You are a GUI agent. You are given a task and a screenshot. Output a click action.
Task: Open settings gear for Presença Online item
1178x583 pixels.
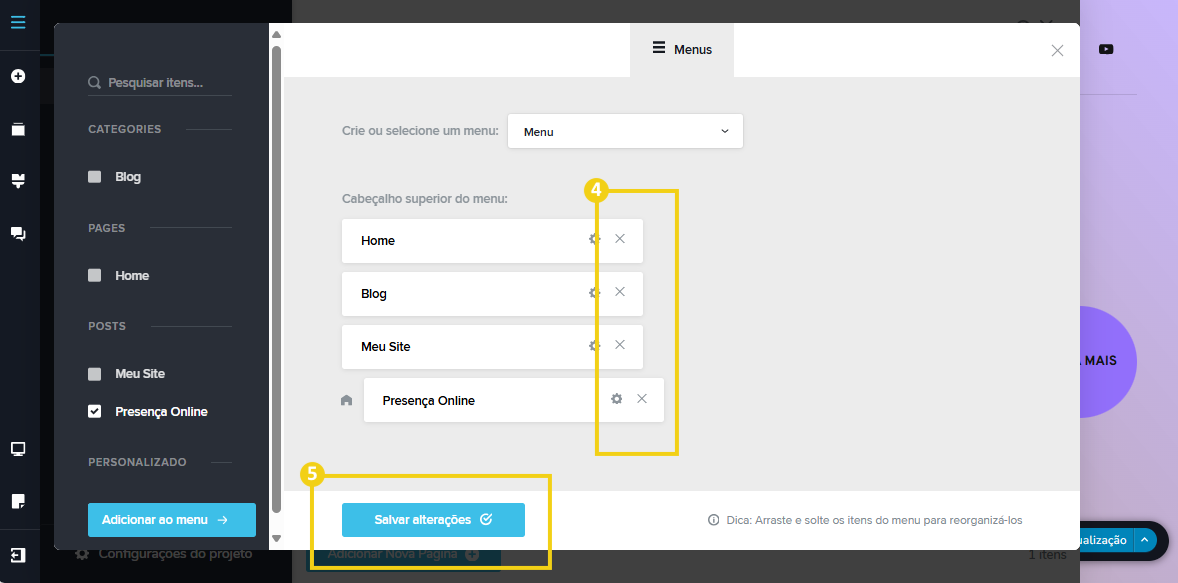point(617,399)
